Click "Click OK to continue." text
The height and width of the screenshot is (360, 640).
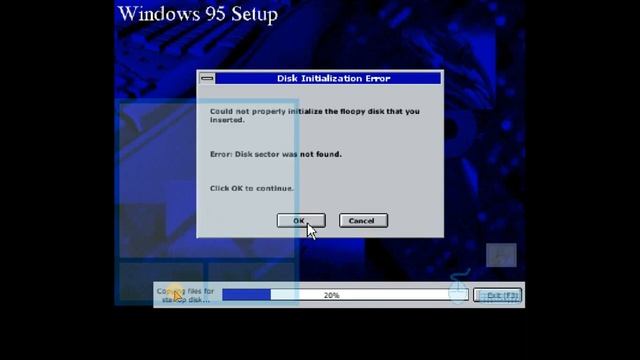click(x=251, y=189)
